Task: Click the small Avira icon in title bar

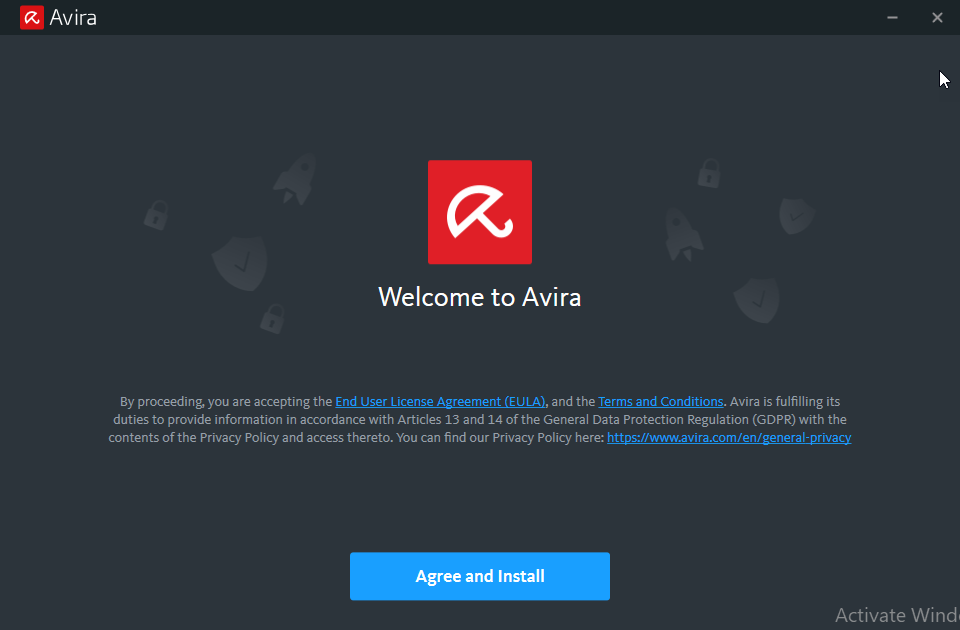Action: click(31, 17)
